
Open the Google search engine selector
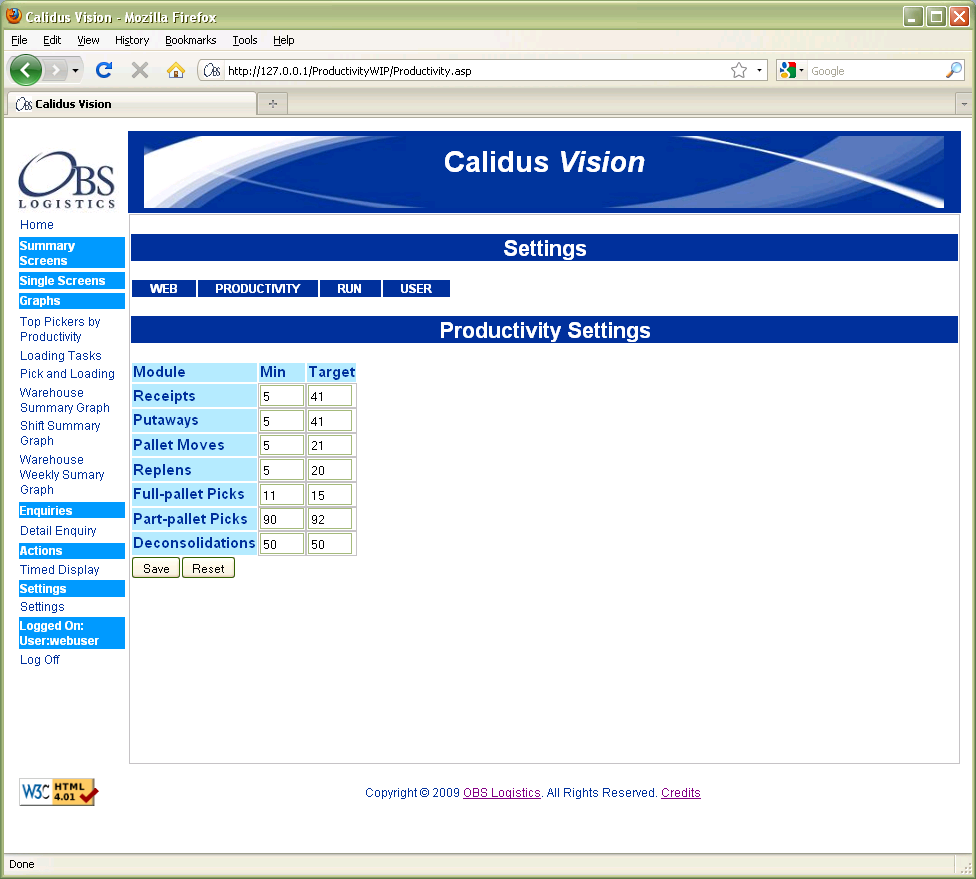pyautogui.click(x=792, y=70)
